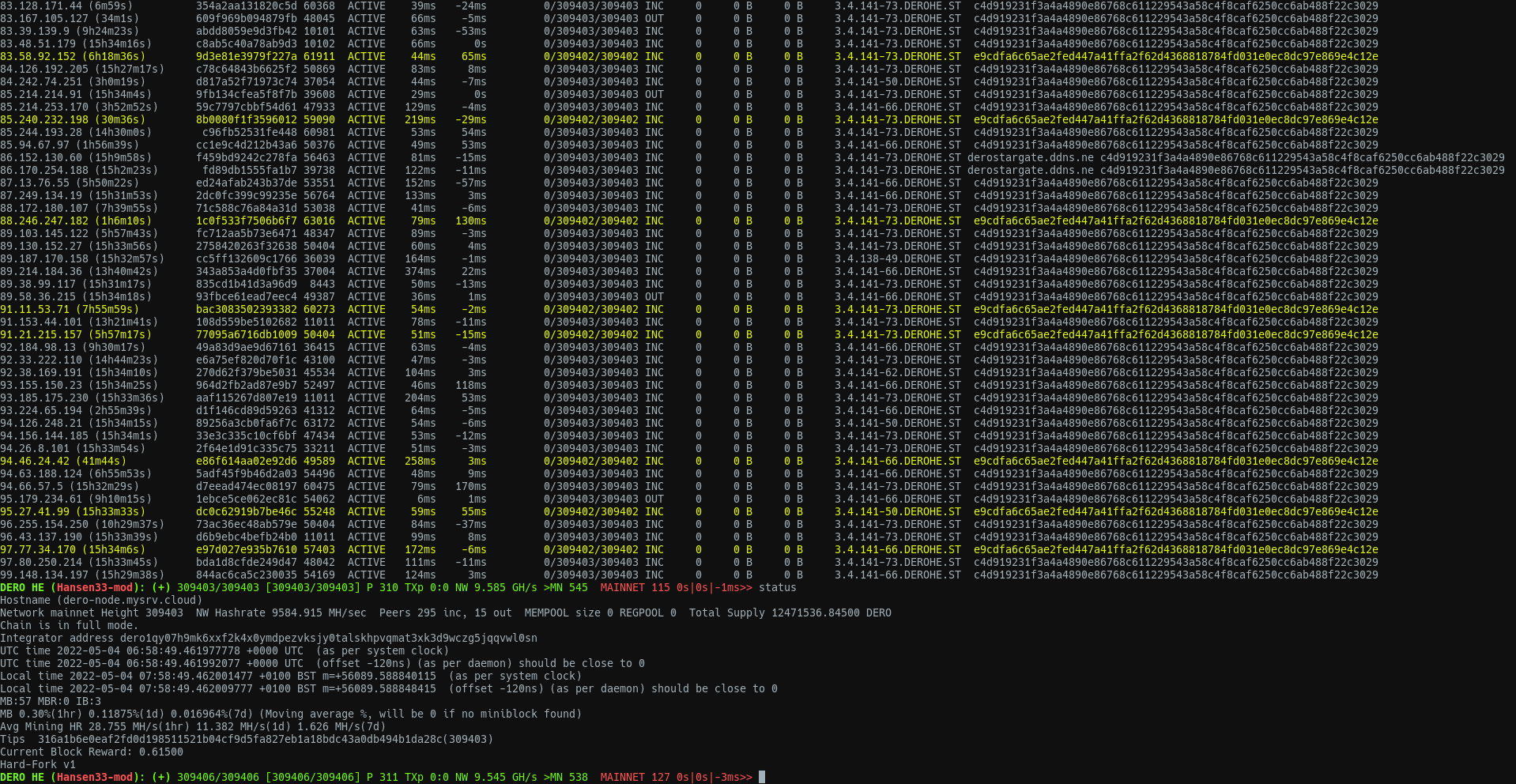Click the command prompt cursor at the bottom
This screenshot has height=784, width=1516.
tap(762, 777)
